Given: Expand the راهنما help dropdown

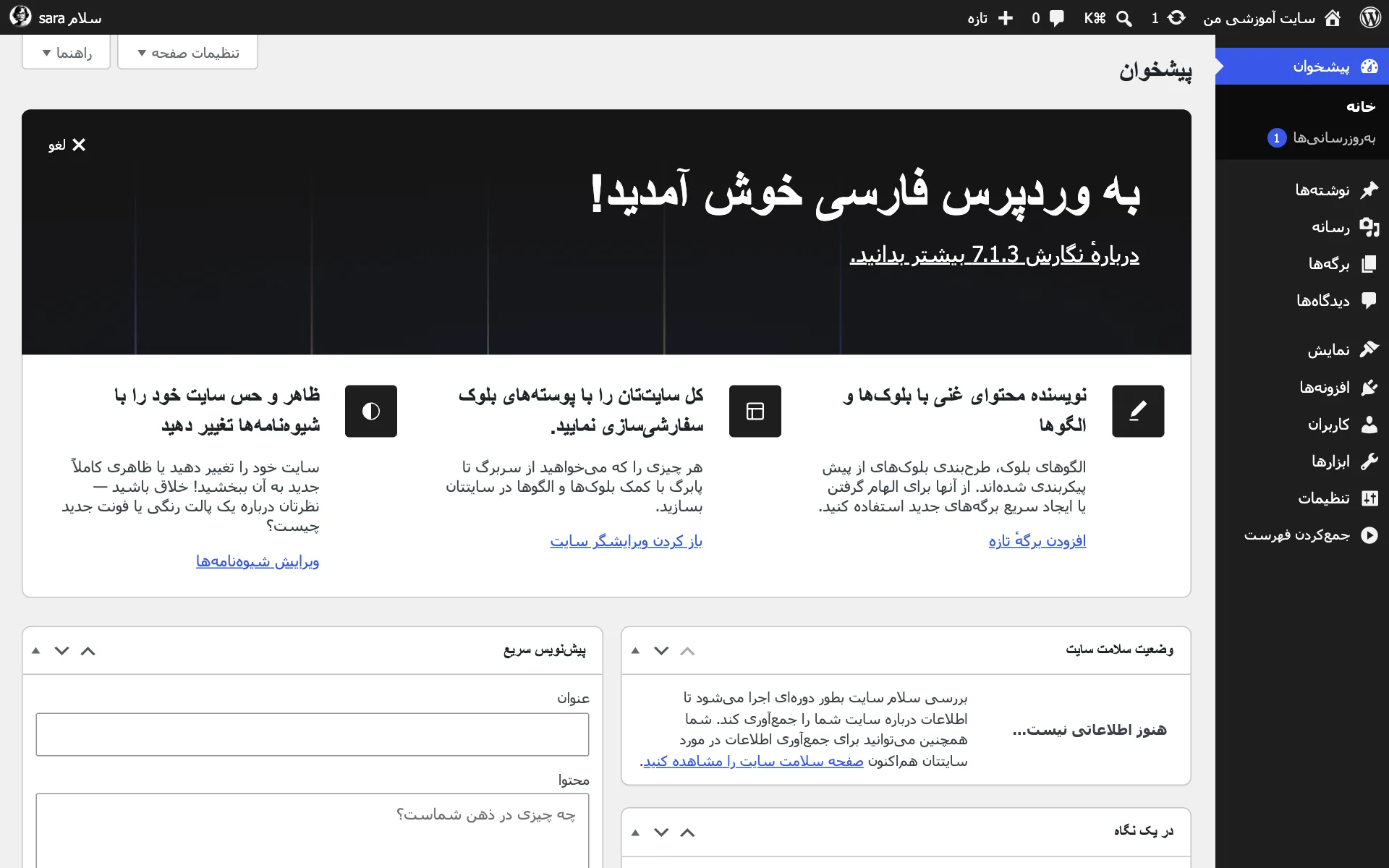Looking at the screenshot, I should (67, 53).
